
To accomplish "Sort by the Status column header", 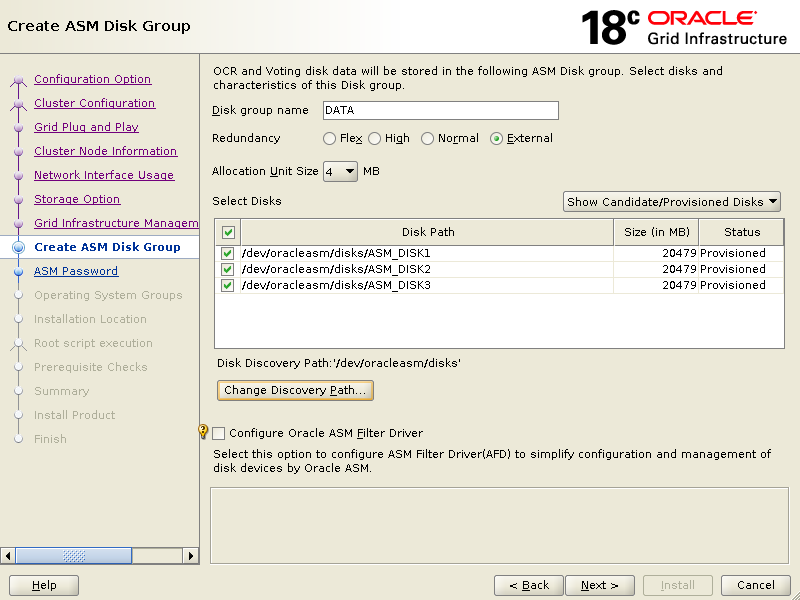I will pos(741,232).
